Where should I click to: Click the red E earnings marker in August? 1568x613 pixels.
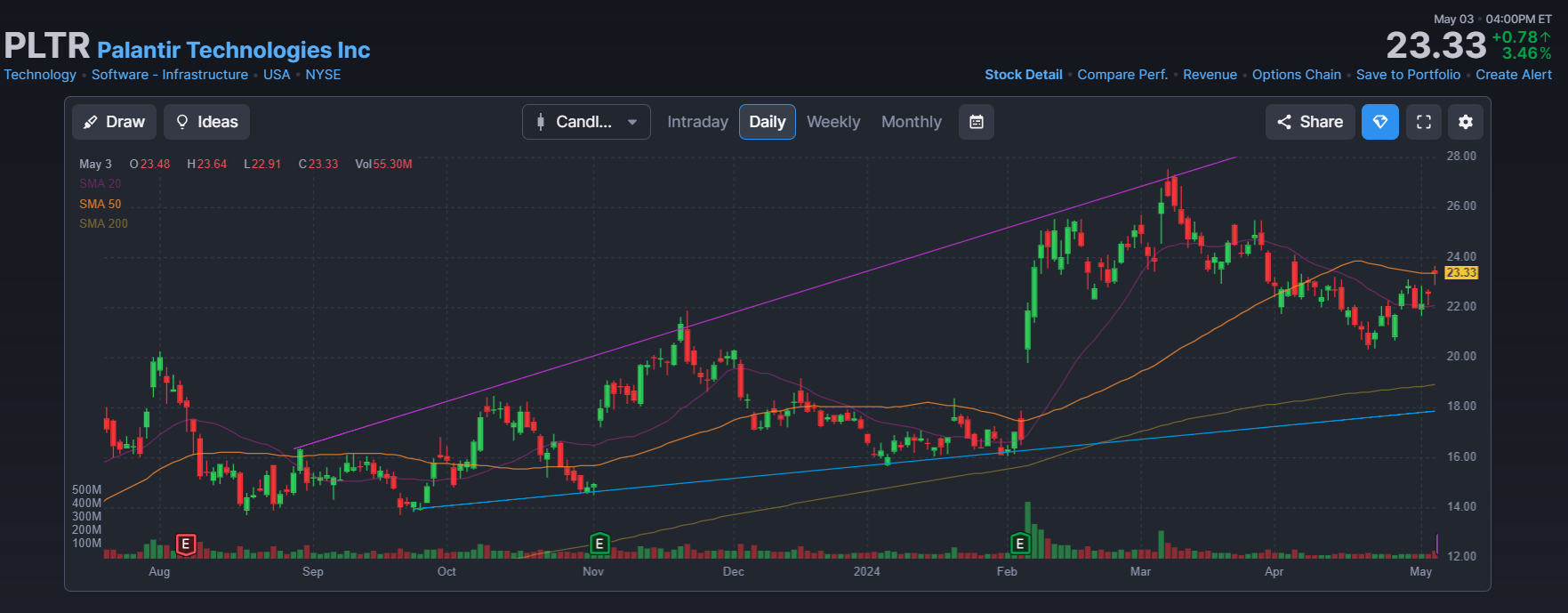tap(185, 544)
